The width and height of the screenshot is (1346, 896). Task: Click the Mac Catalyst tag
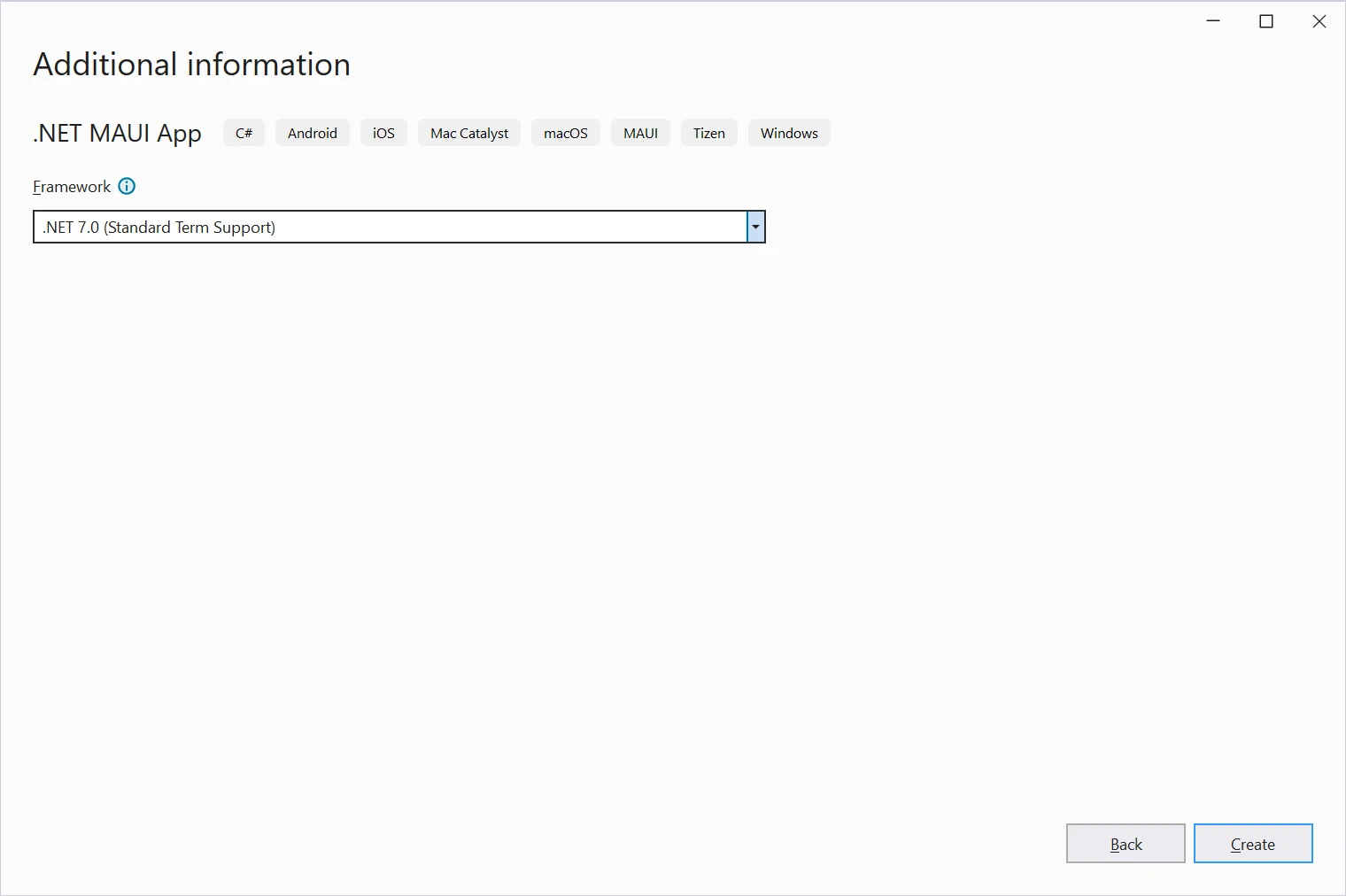point(468,133)
